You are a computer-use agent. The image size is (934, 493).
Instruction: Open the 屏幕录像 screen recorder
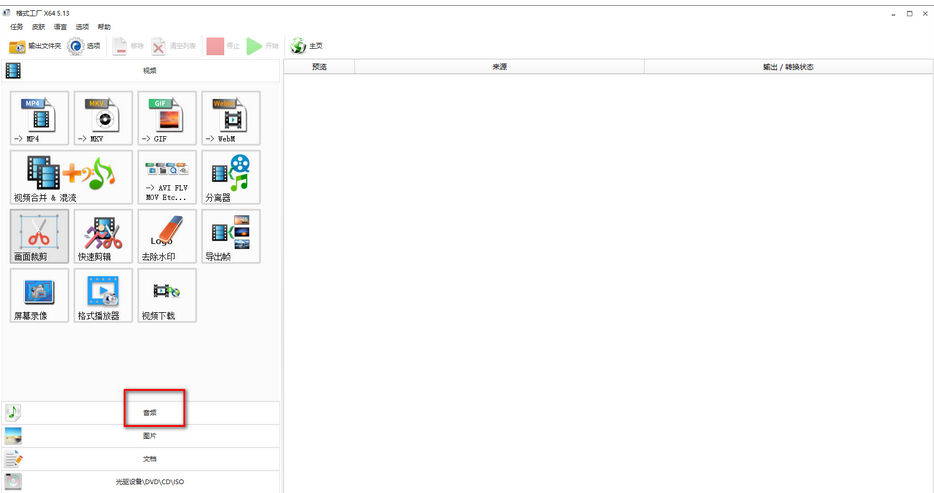tap(39, 295)
